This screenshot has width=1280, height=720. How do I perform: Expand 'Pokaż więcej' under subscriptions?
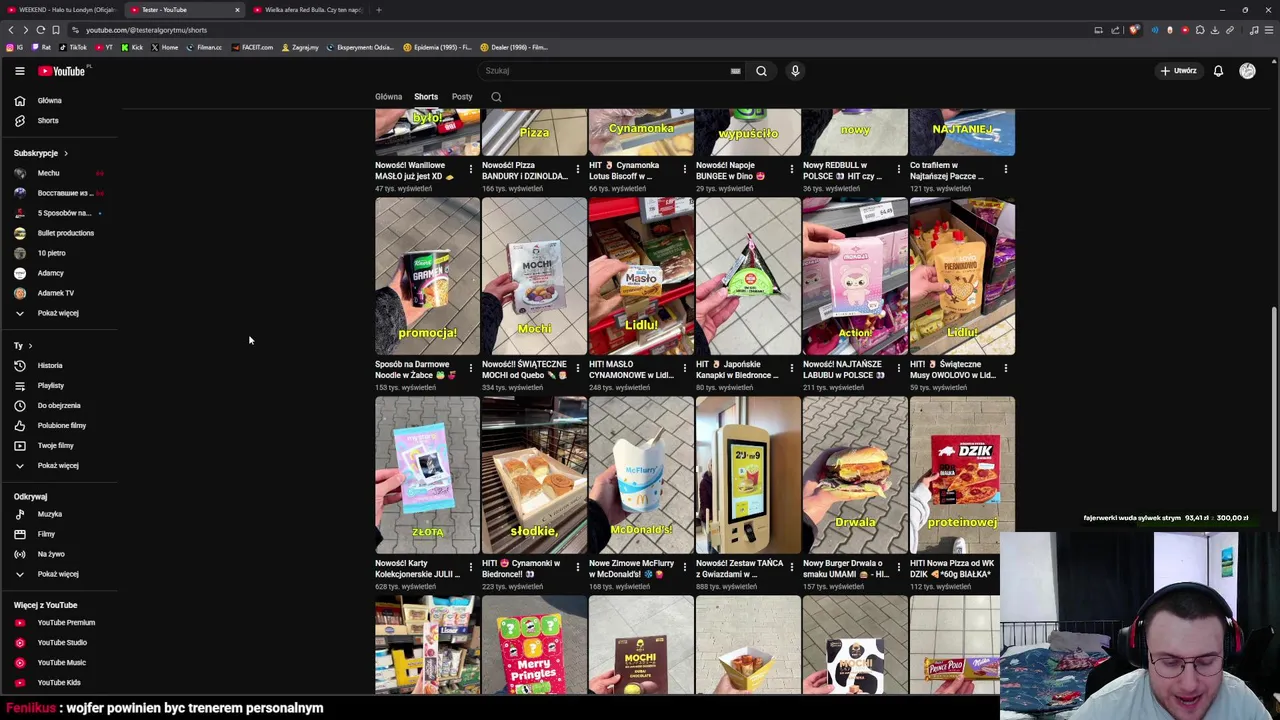pyautogui.click(x=59, y=313)
